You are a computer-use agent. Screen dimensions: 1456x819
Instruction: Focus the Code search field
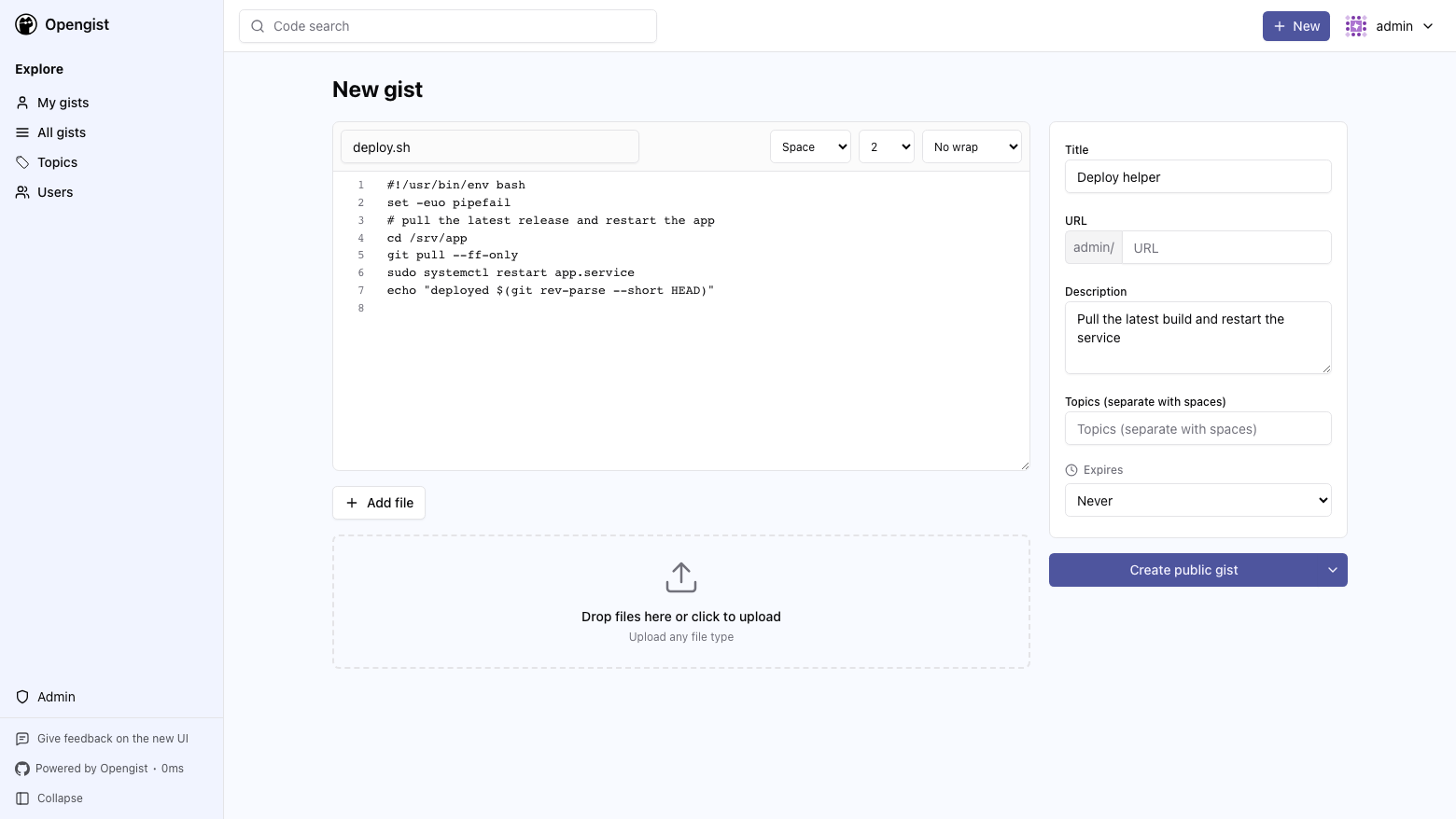pyautogui.click(x=448, y=26)
